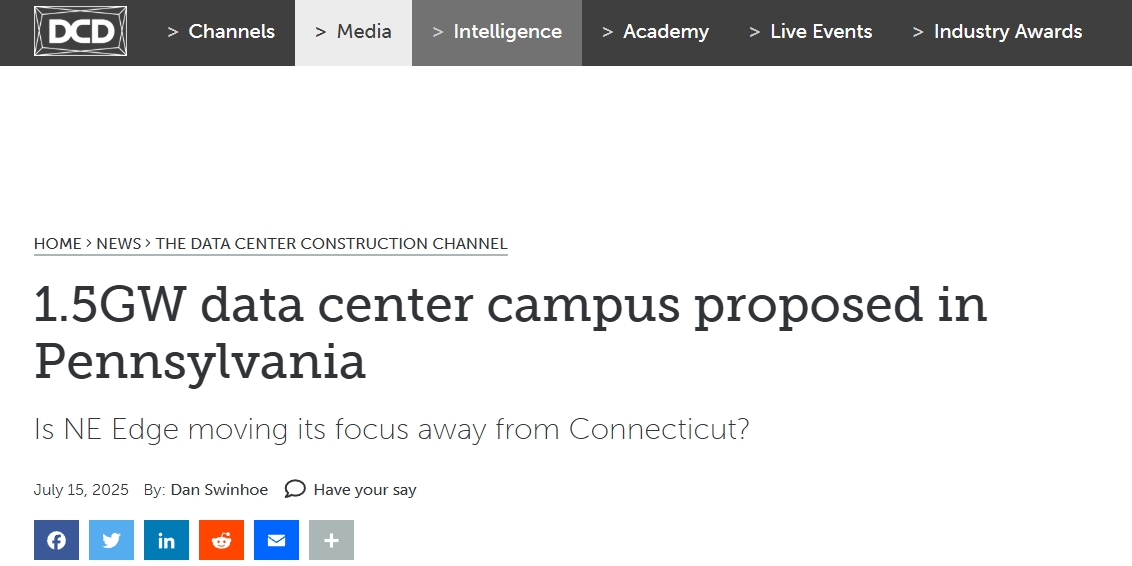Go to HOME breadcrumb link
Image resolution: width=1132 pixels, height=566 pixels.
(x=58, y=244)
